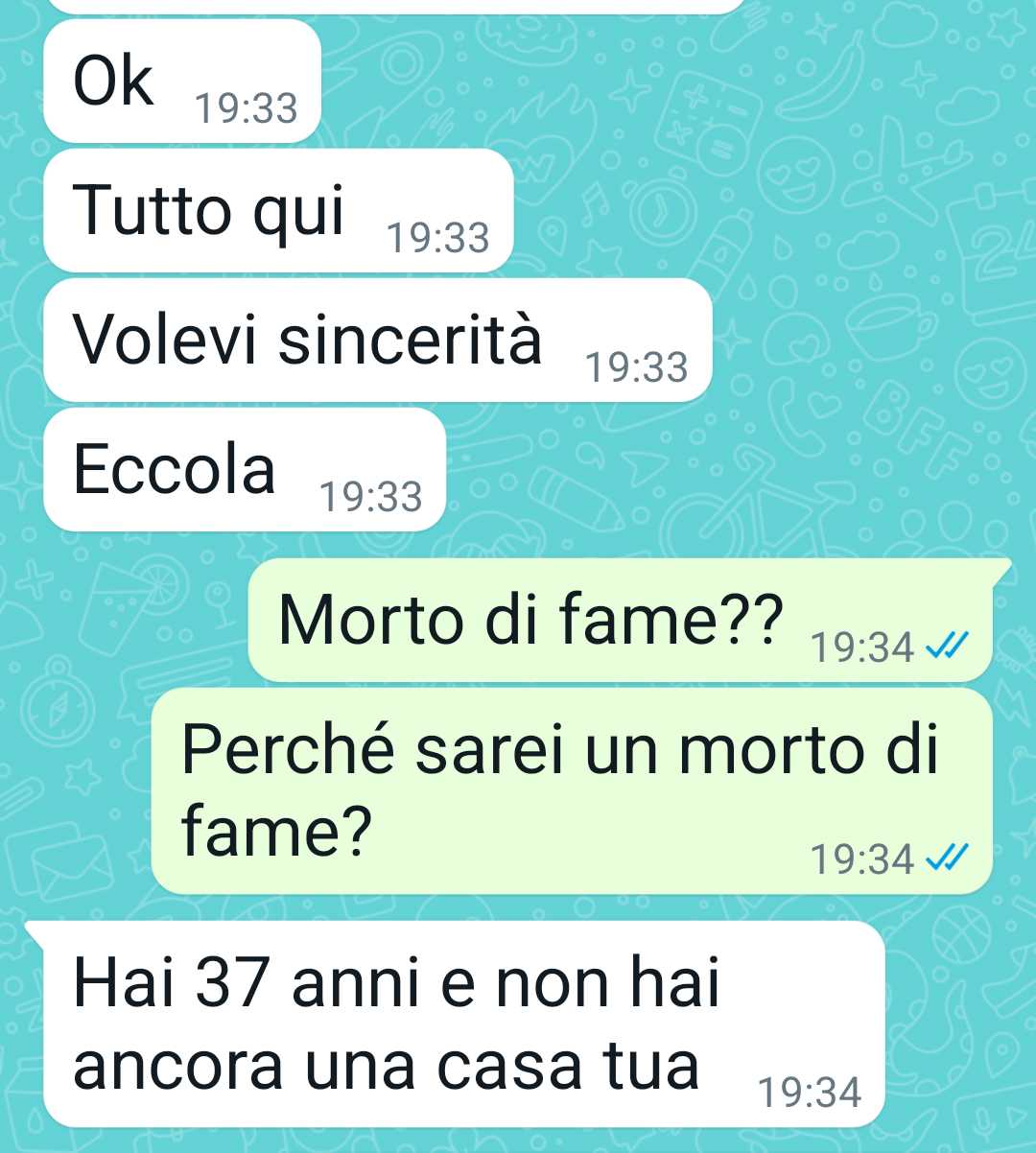
Task: Tap the 19:33 timestamp beside 'Eccola'
Action: (x=371, y=496)
